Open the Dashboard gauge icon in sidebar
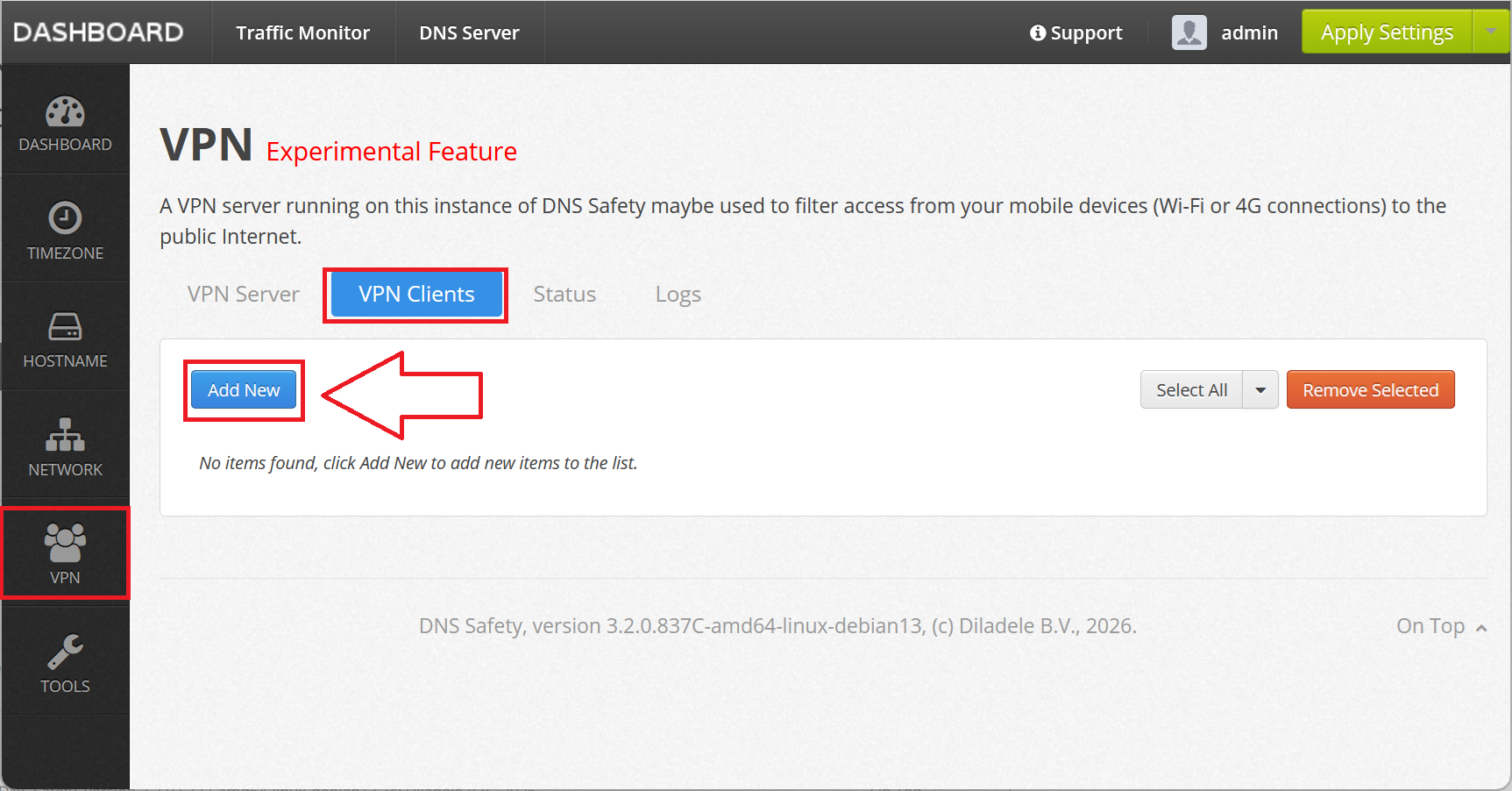 coord(65,112)
